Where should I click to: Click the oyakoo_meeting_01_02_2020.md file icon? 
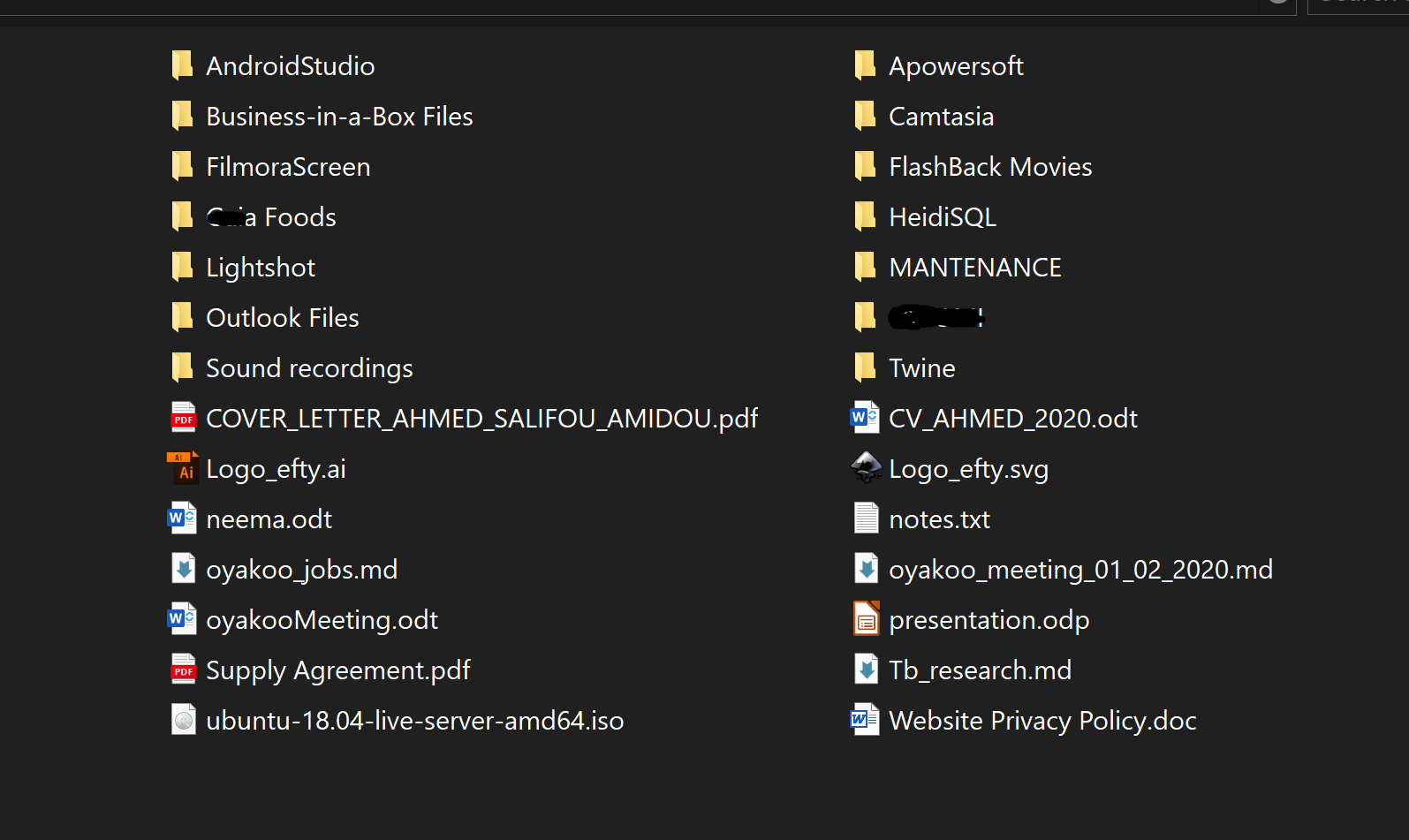(x=866, y=569)
